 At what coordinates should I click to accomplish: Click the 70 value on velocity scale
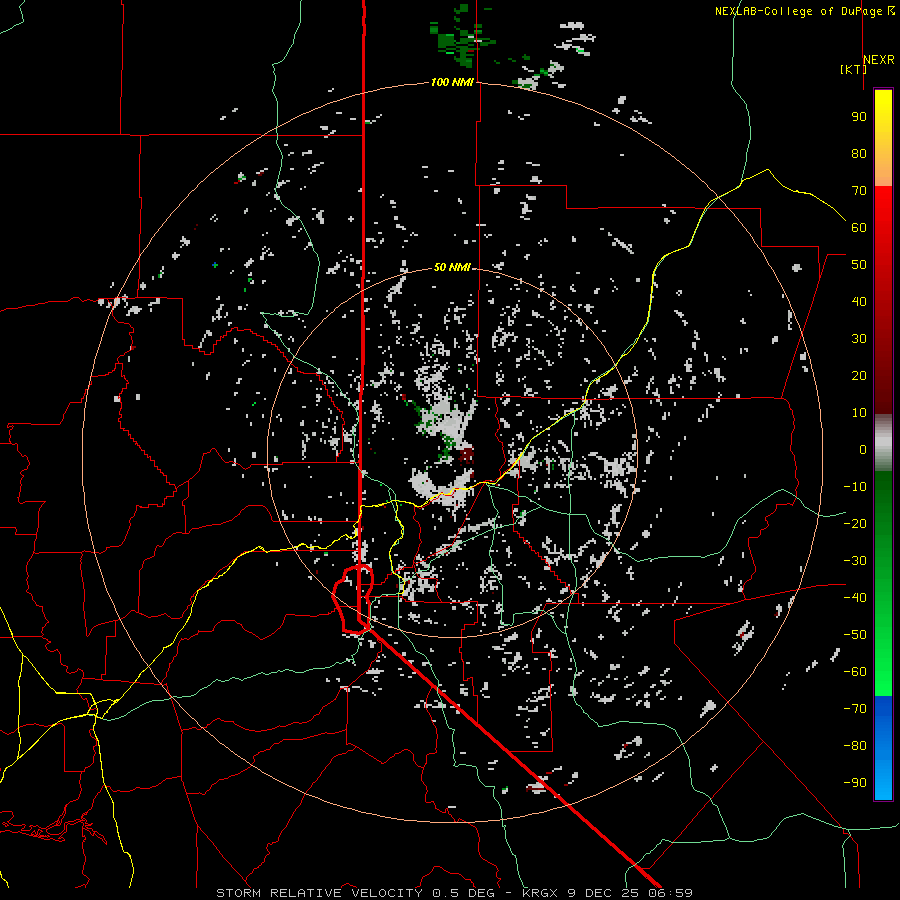(859, 191)
